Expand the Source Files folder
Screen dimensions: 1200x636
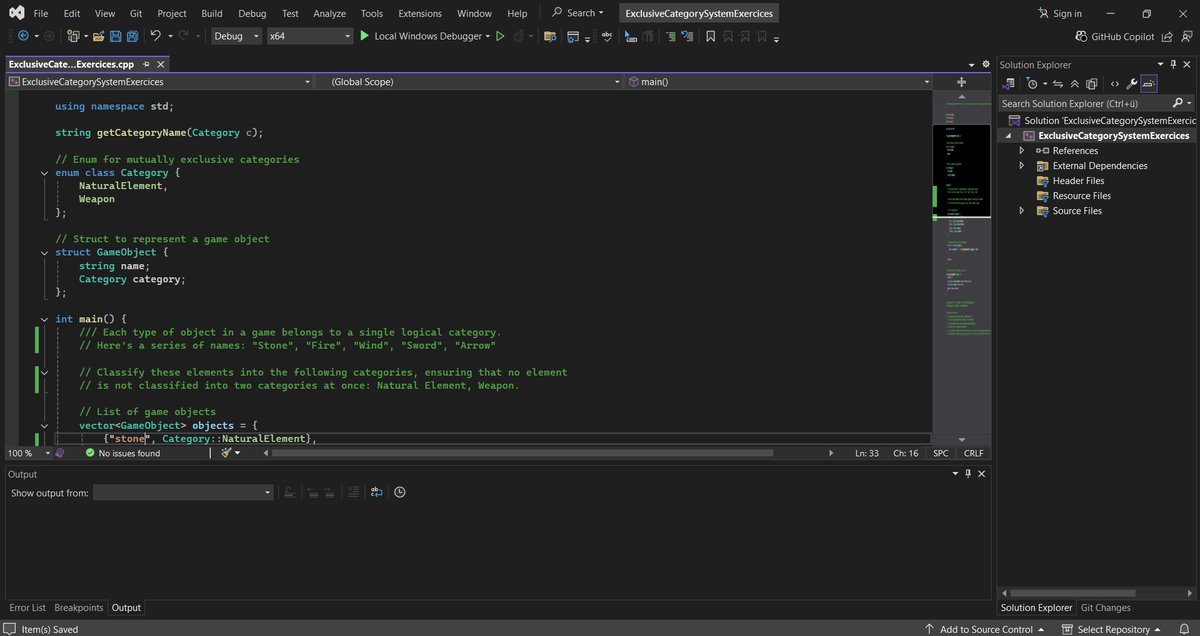pyautogui.click(x=1021, y=210)
